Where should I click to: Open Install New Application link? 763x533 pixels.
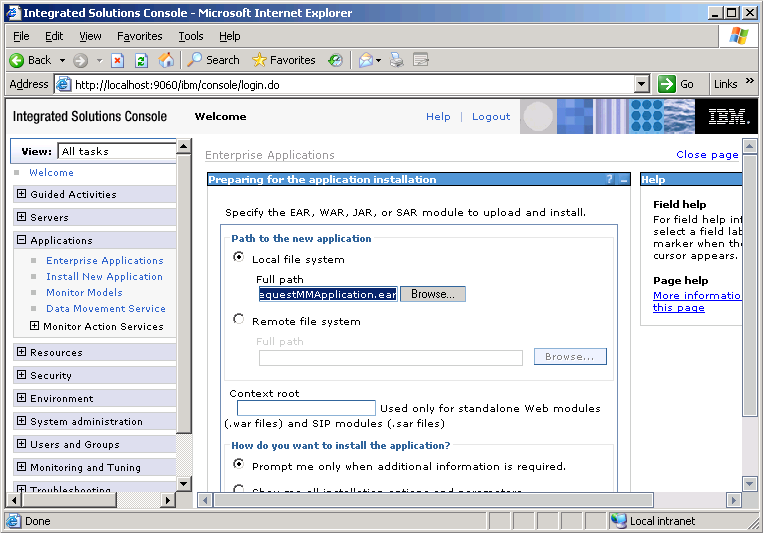click(104, 276)
